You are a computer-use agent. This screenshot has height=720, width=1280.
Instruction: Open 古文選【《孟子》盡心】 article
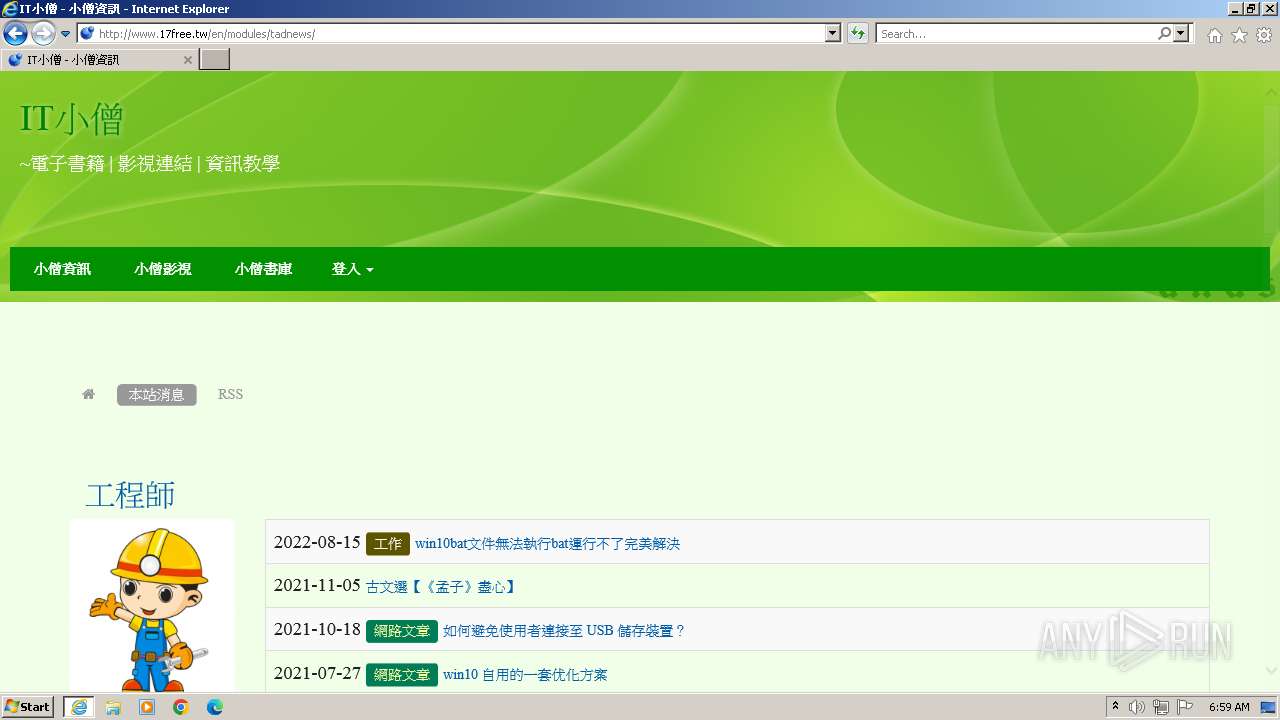[x=441, y=587]
